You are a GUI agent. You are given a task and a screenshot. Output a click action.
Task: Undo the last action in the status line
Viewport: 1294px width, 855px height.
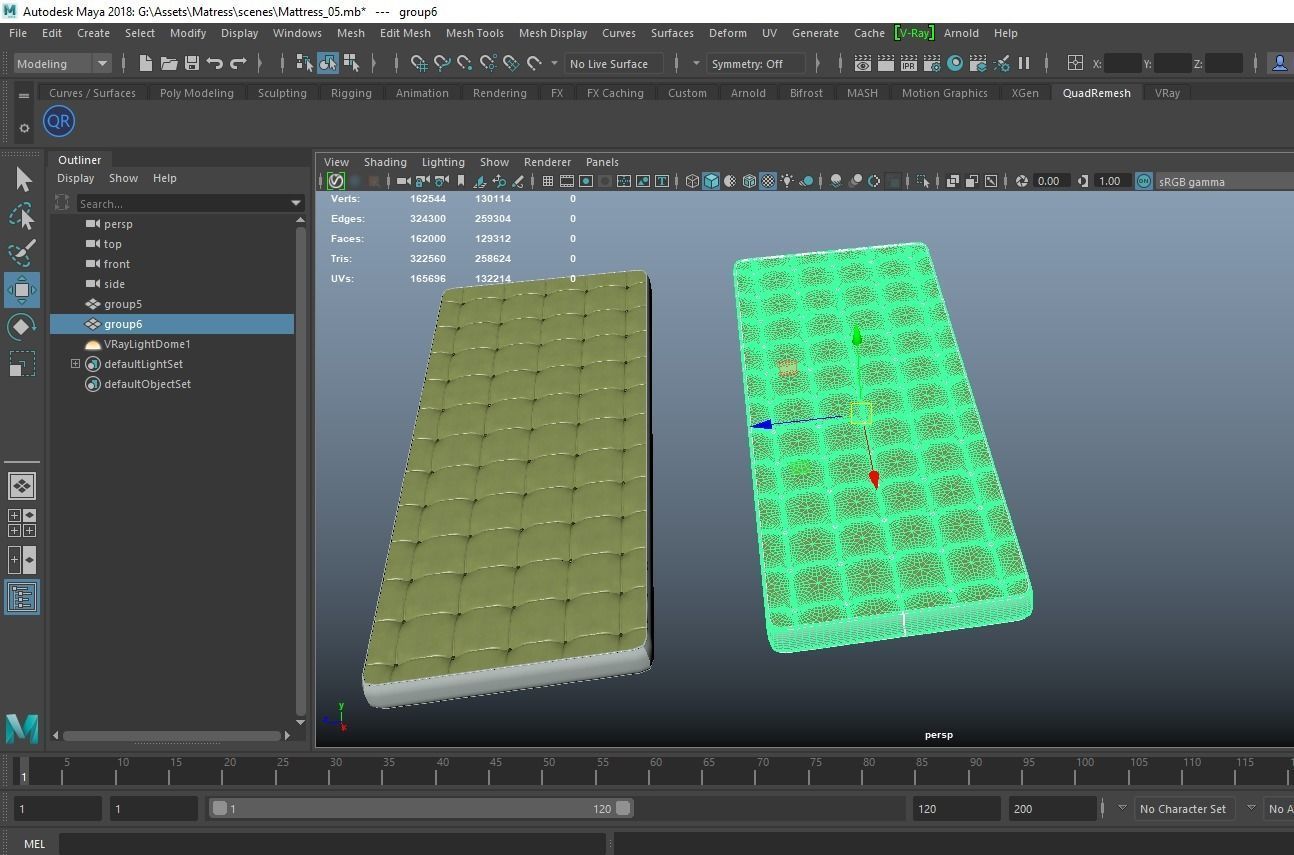[215, 63]
